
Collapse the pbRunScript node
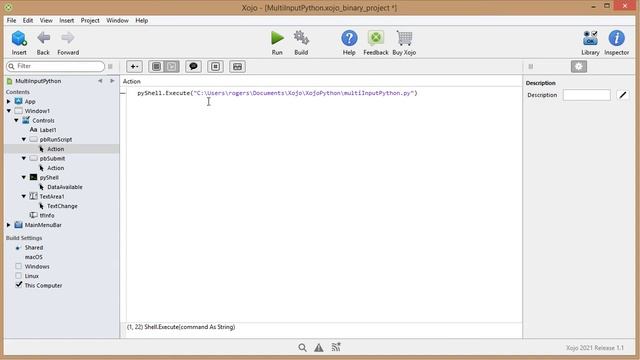(24, 139)
